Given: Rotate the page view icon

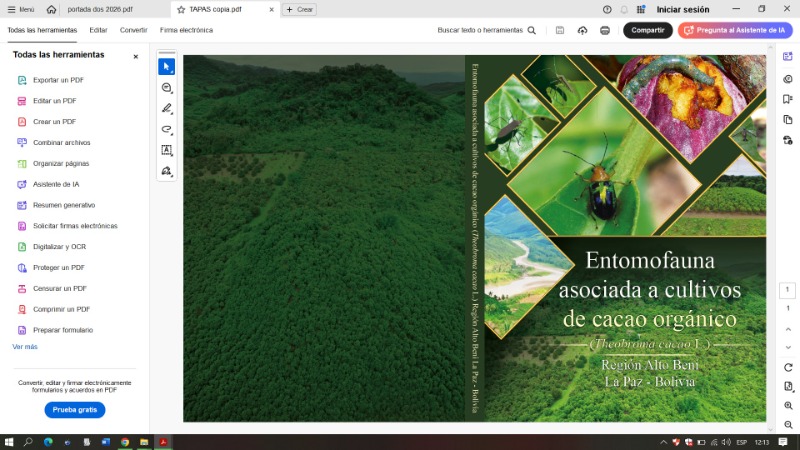Looking at the screenshot, I should point(788,367).
